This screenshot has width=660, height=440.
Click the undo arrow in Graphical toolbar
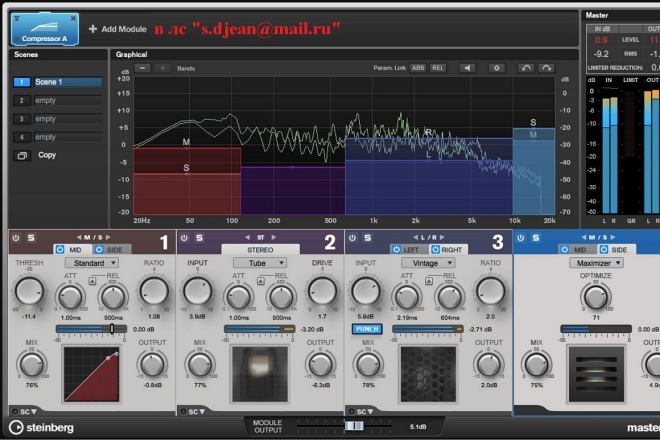(526, 68)
